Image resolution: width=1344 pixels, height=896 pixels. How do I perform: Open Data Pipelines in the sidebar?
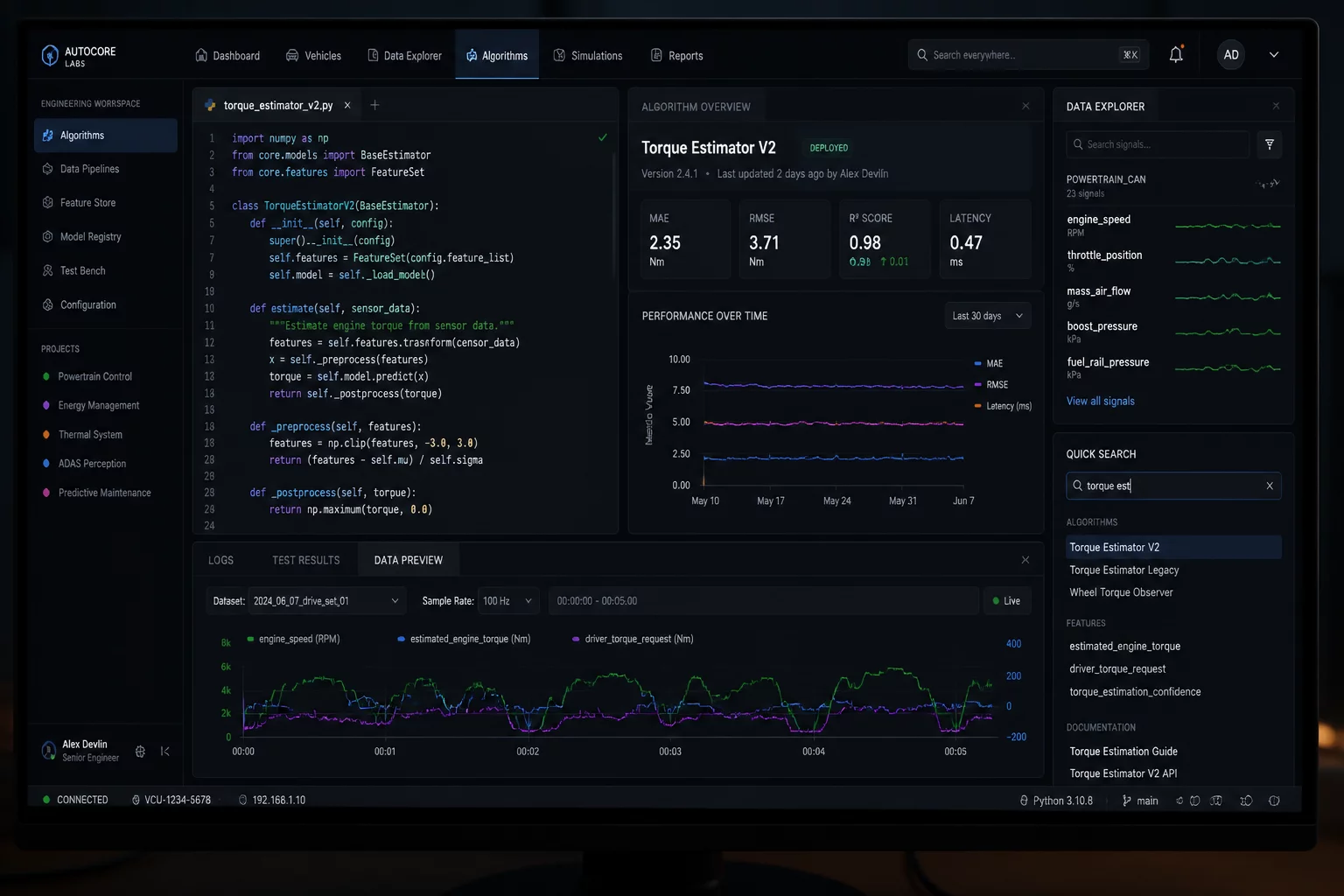pos(106,169)
